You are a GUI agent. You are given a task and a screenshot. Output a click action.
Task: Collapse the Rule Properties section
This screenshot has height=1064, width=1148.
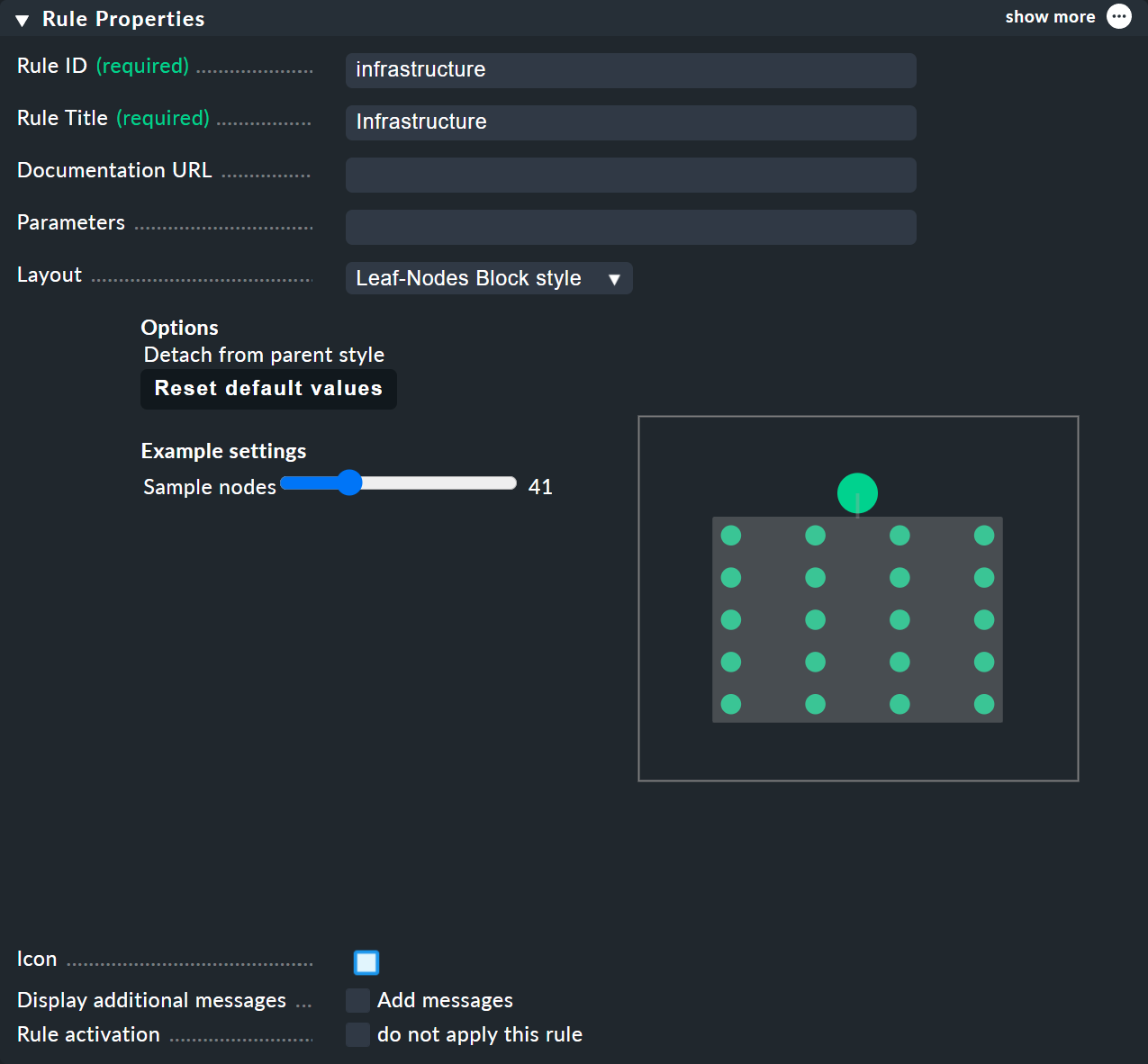tap(21, 18)
